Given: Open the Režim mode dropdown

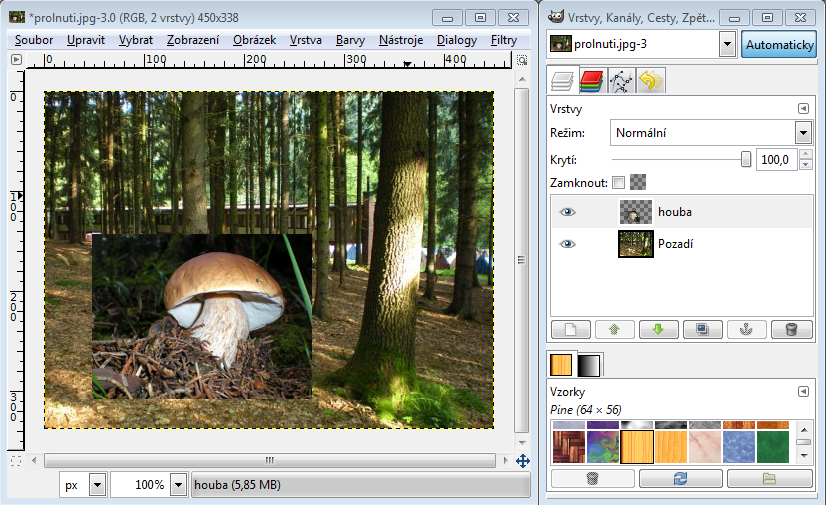Looking at the screenshot, I should [802, 133].
